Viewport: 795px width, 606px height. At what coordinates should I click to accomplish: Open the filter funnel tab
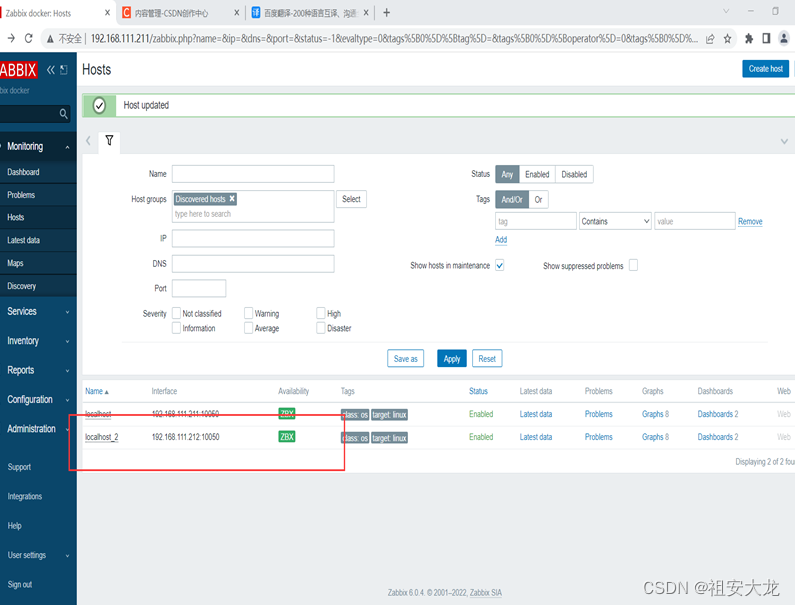pos(109,140)
